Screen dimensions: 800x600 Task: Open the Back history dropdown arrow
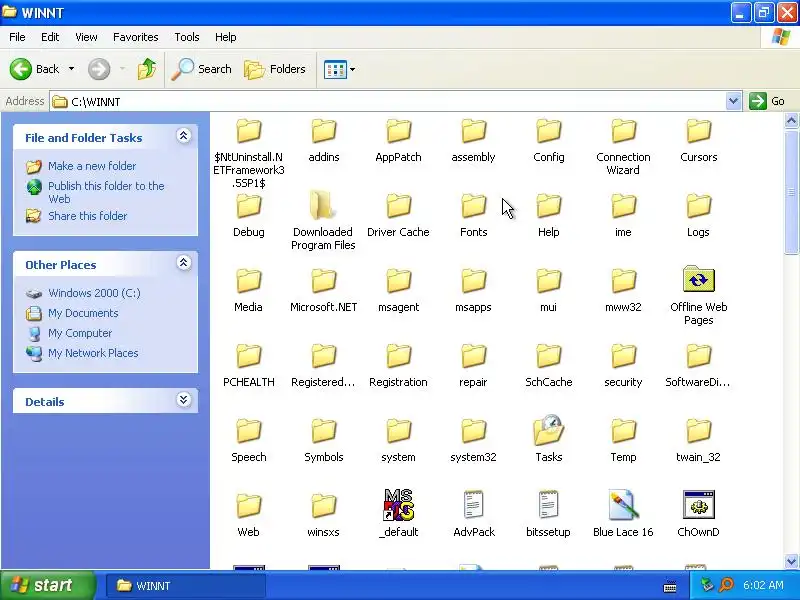[71, 69]
